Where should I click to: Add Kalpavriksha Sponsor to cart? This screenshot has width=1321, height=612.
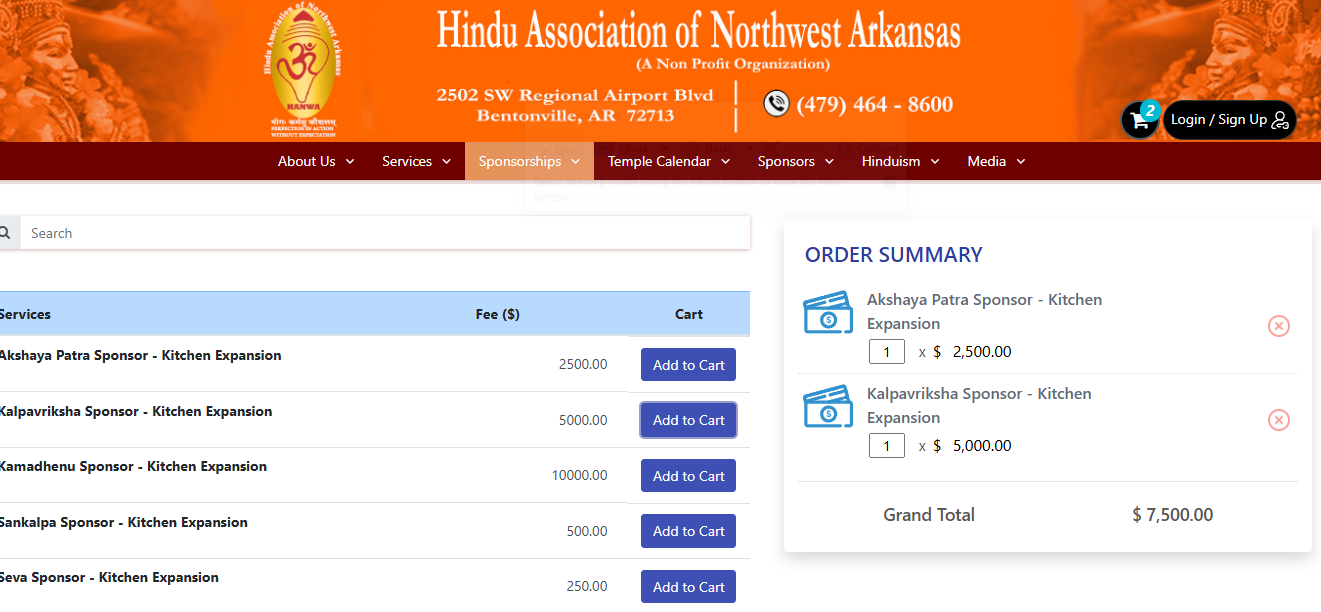click(x=688, y=420)
